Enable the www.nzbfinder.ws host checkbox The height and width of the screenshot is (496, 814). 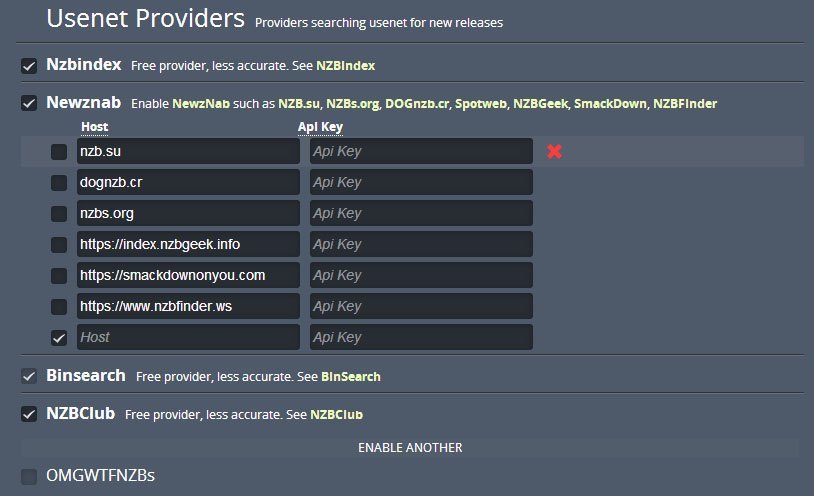[x=59, y=306]
